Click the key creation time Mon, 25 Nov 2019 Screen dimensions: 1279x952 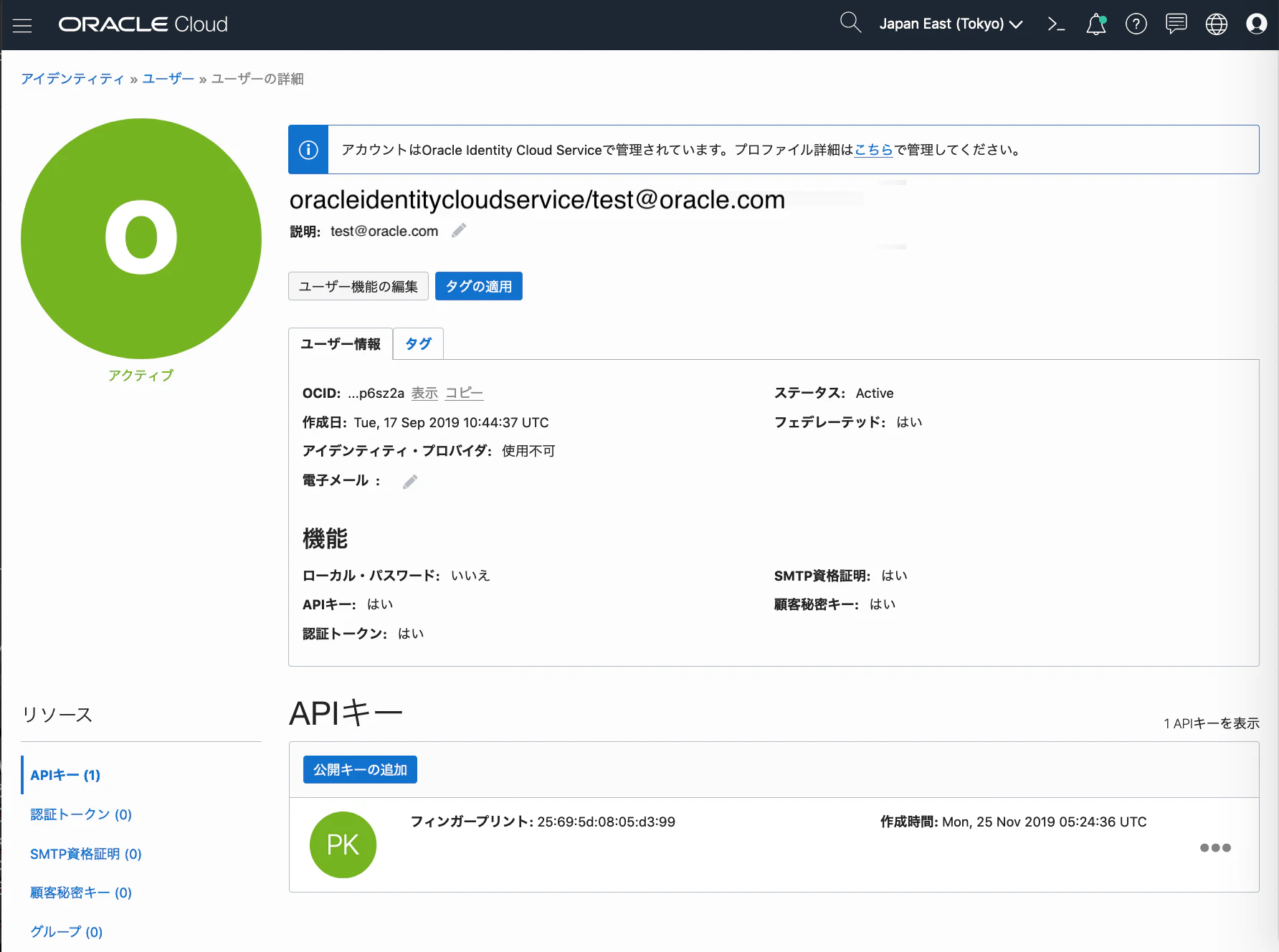pyautogui.click(x=1045, y=822)
